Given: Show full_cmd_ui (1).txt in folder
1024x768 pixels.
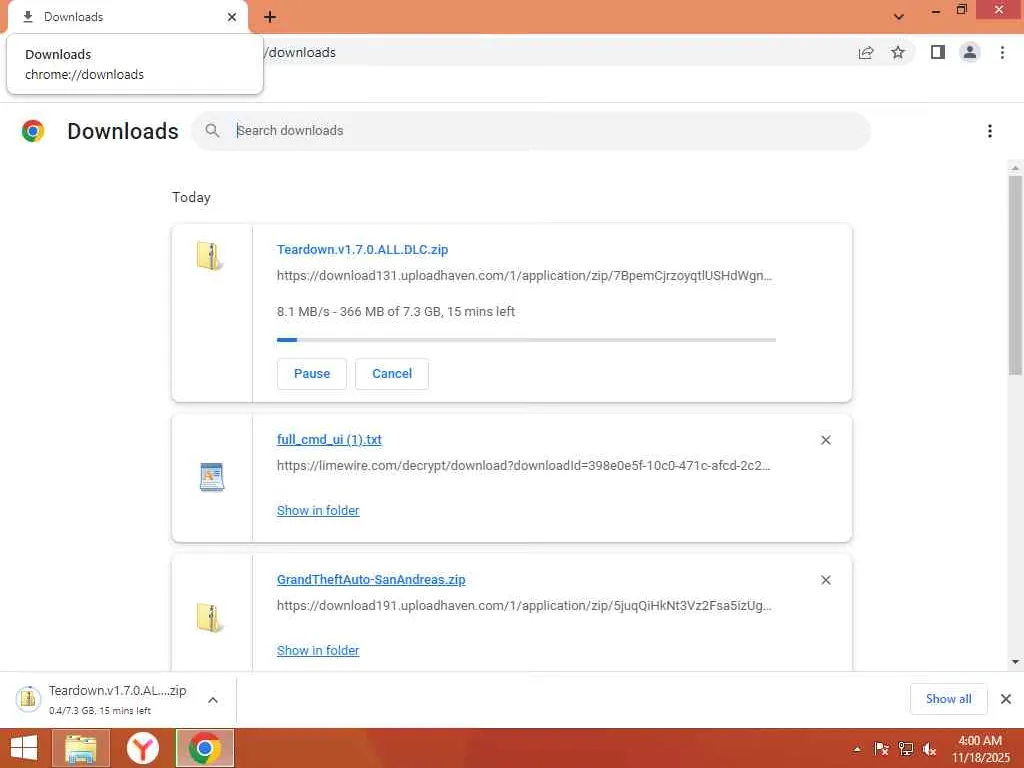Looking at the screenshot, I should 318,511.
